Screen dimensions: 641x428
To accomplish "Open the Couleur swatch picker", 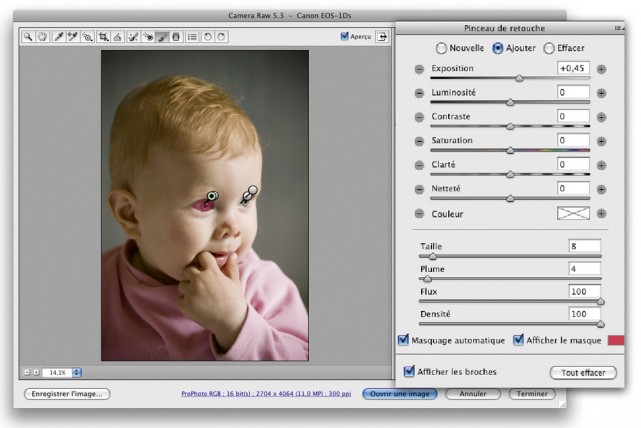I will (573, 213).
